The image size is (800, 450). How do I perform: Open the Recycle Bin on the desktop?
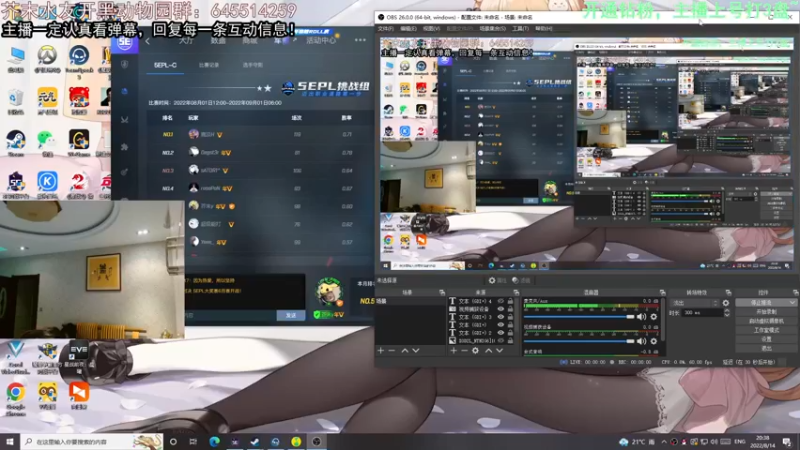(16, 101)
